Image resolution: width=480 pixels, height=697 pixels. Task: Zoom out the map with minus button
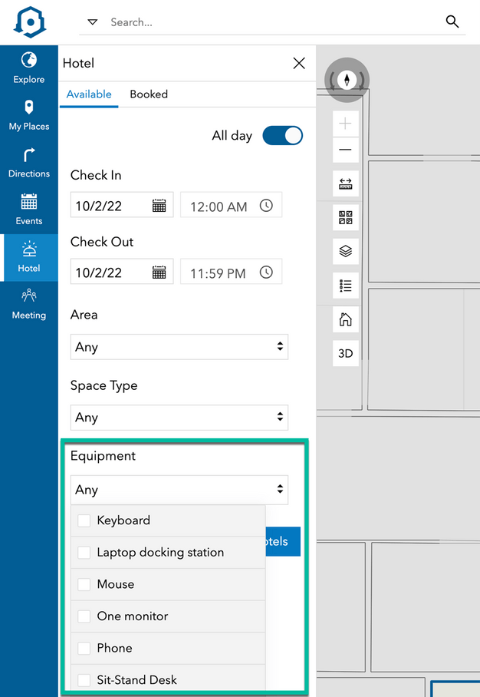[346, 150]
